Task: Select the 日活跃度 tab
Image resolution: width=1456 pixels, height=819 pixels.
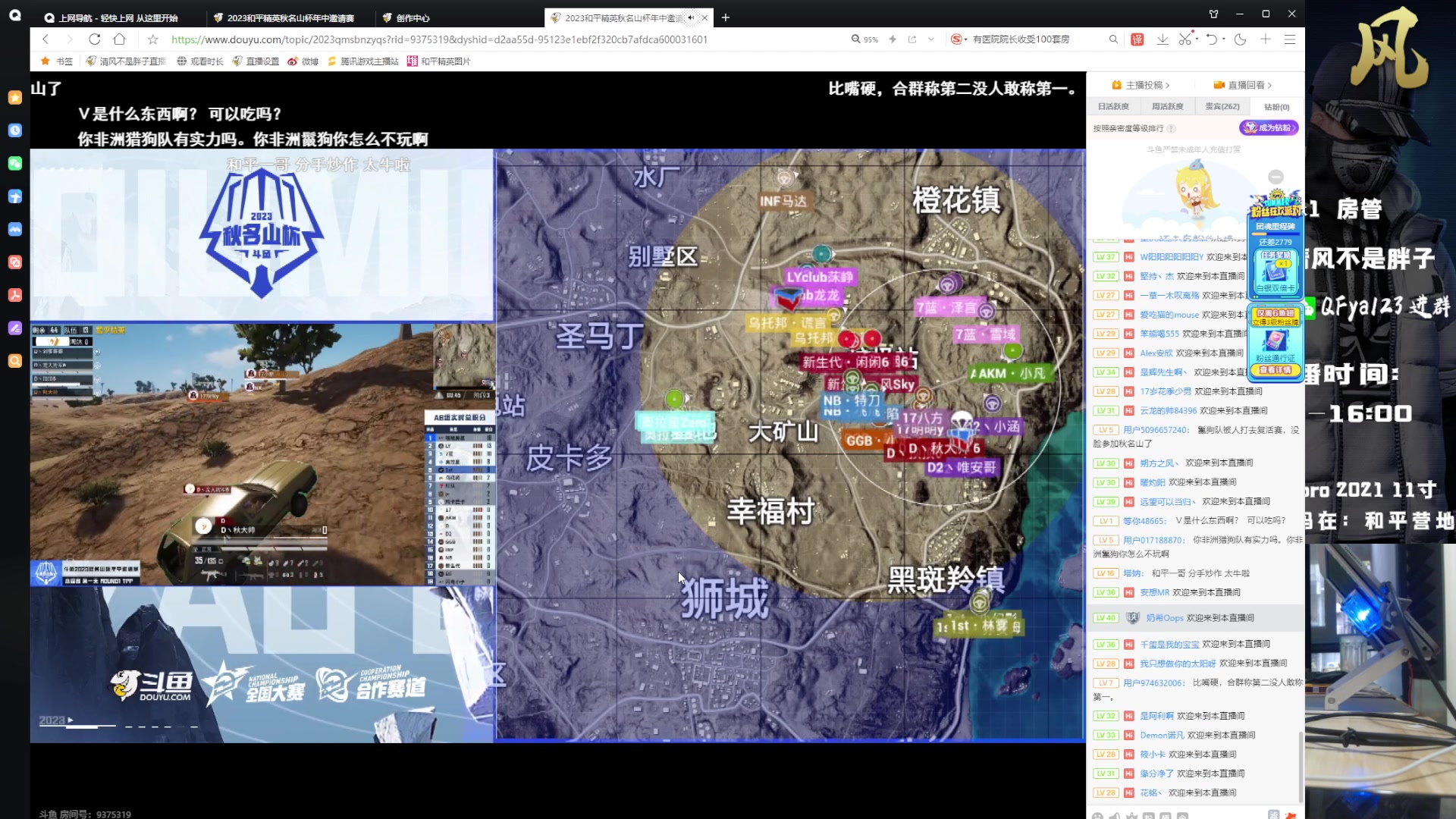Action: 1113,107
